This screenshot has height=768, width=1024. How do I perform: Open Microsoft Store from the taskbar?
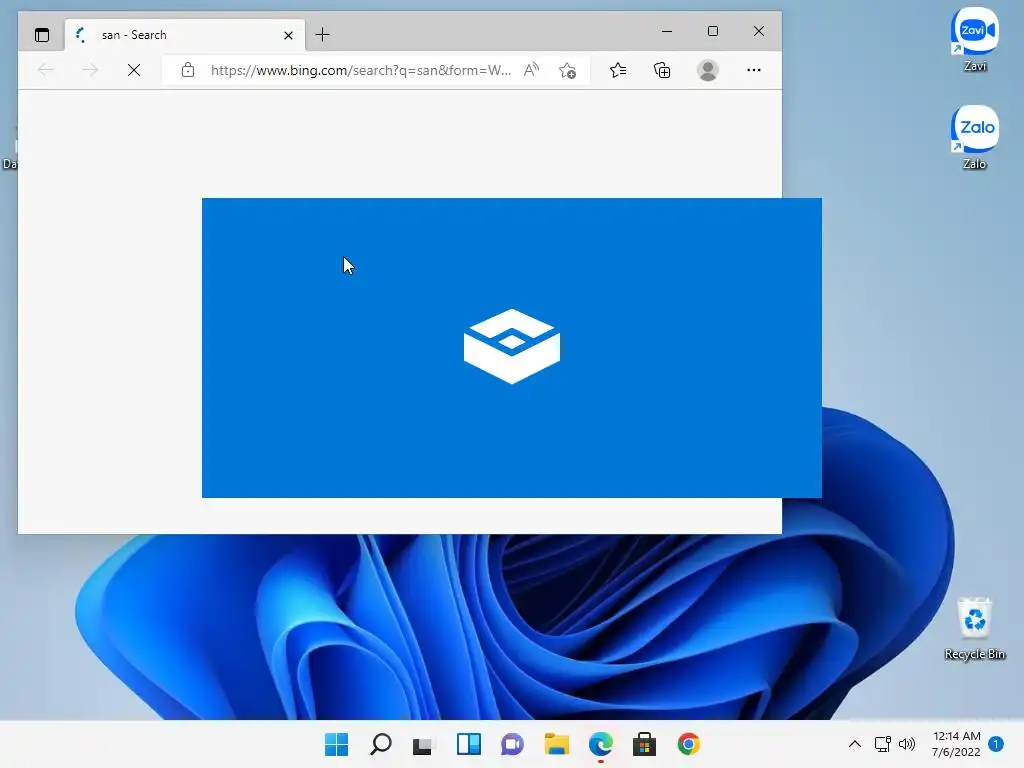645,744
